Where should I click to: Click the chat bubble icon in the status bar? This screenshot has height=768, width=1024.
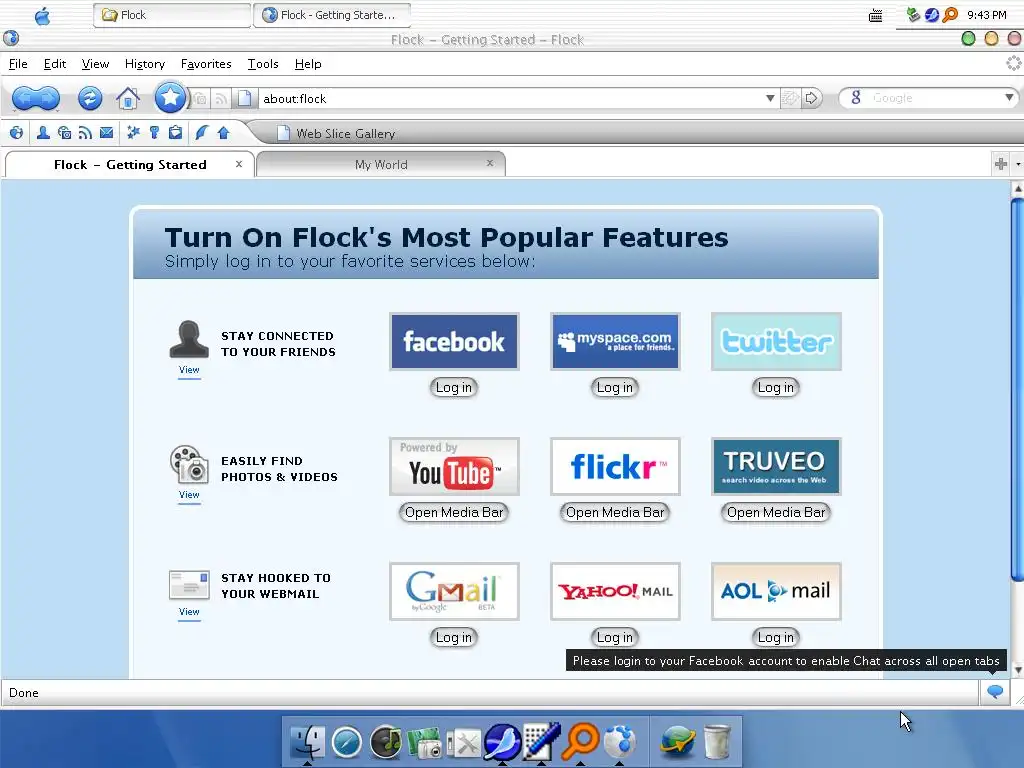pos(995,692)
